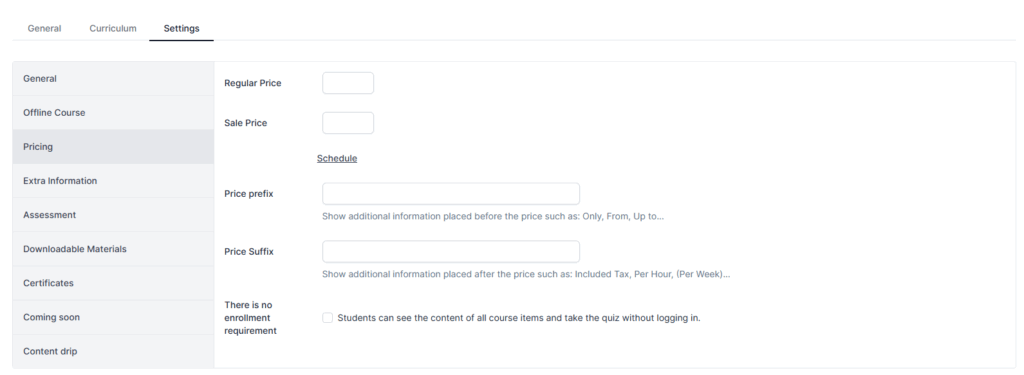Focus the Sale Price input box
This screenshot has width=1024, height=375.
348,123
